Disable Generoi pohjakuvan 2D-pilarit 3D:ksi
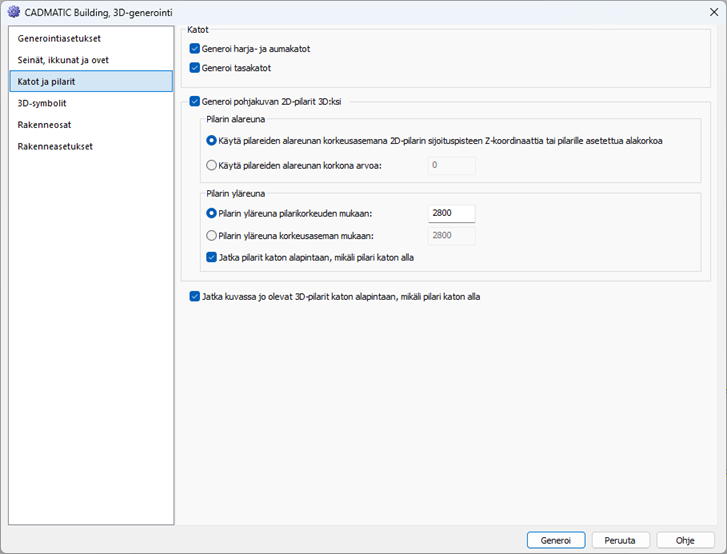The image size is (727, 554). click(x=195, y=101)
